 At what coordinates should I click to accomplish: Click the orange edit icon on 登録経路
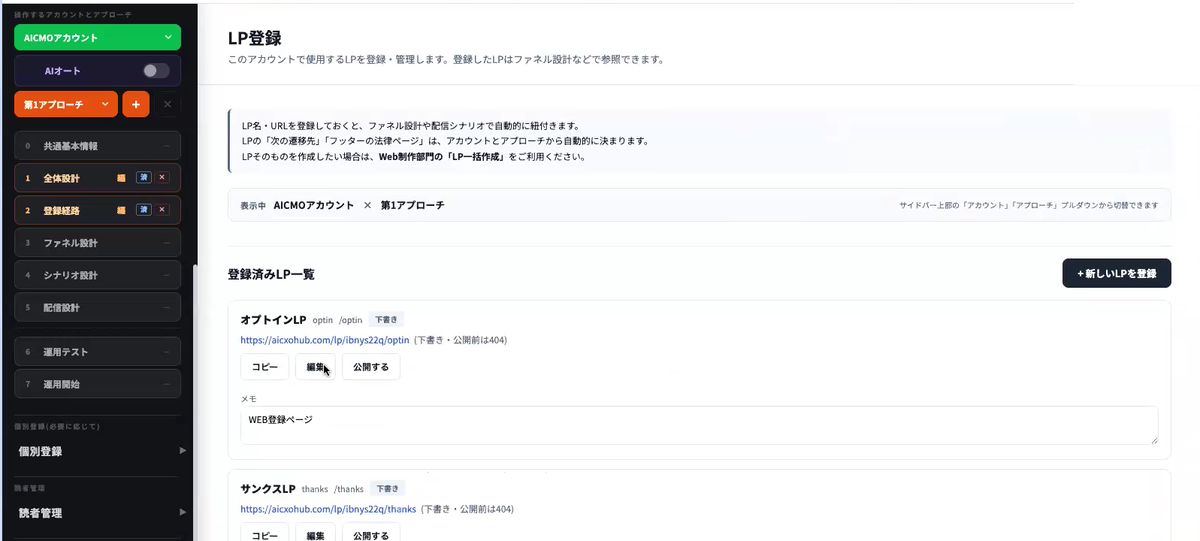point(122,210)
